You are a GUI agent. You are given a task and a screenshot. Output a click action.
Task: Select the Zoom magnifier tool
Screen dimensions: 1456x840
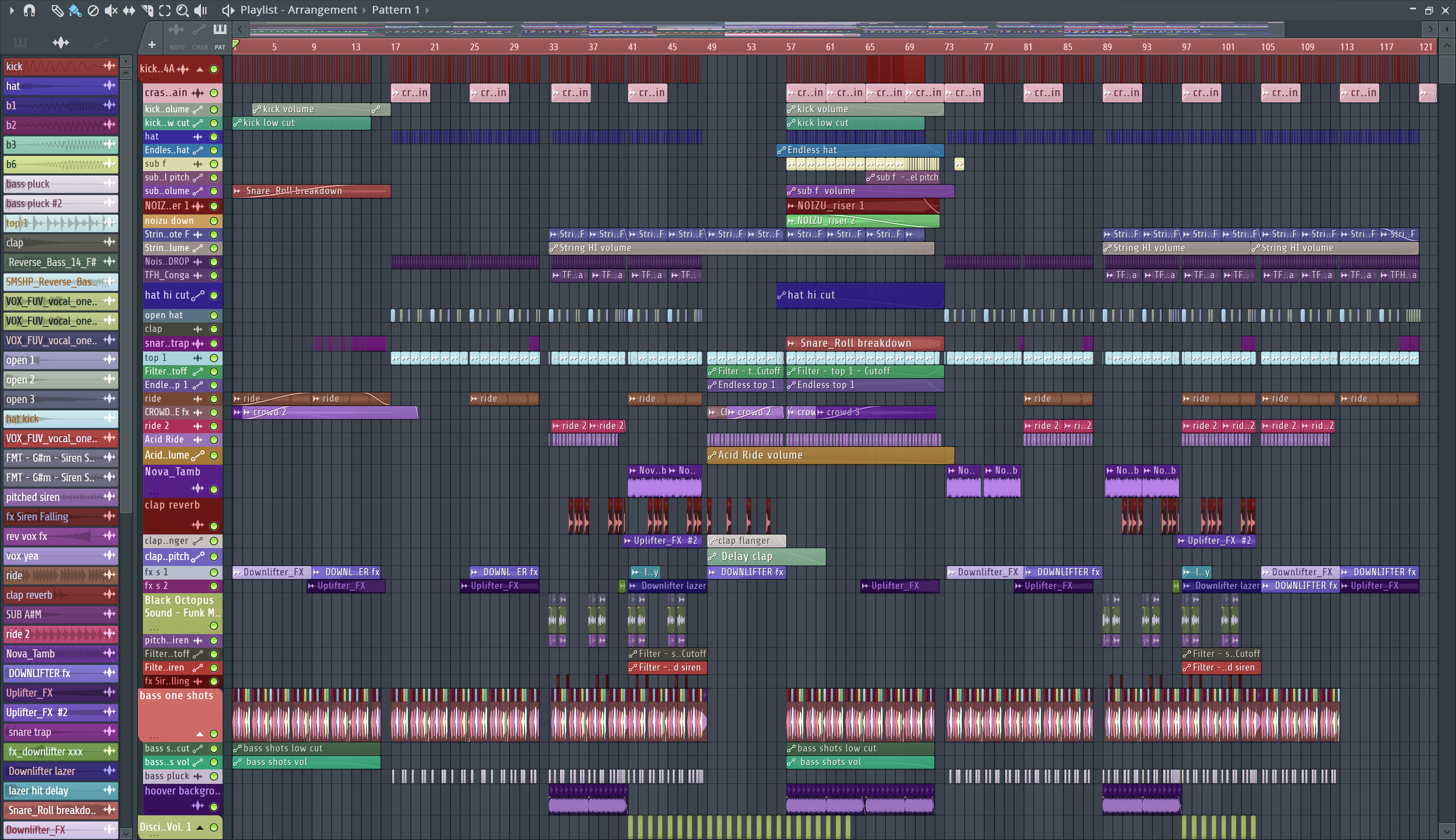(x=182, y=10)
